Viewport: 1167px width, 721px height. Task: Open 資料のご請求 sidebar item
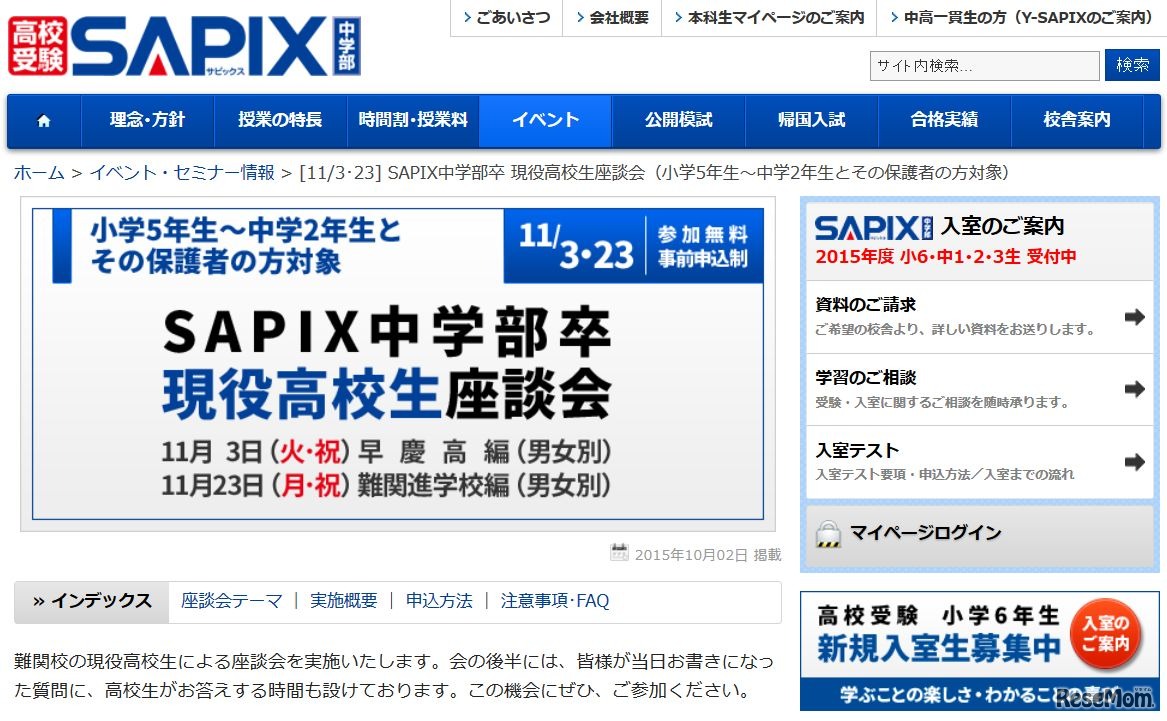[x=979, y=317]
